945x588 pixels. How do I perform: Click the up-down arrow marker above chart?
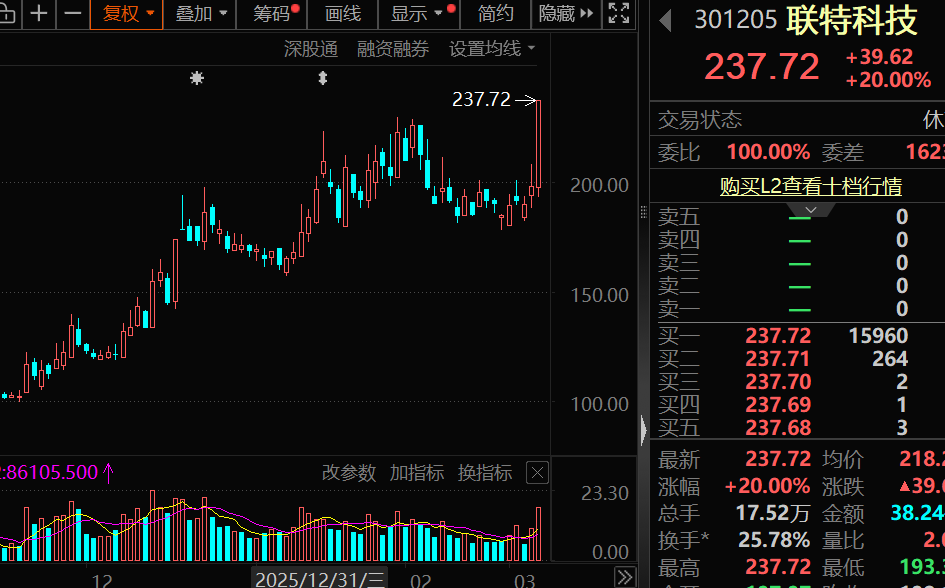pos(322,78)
